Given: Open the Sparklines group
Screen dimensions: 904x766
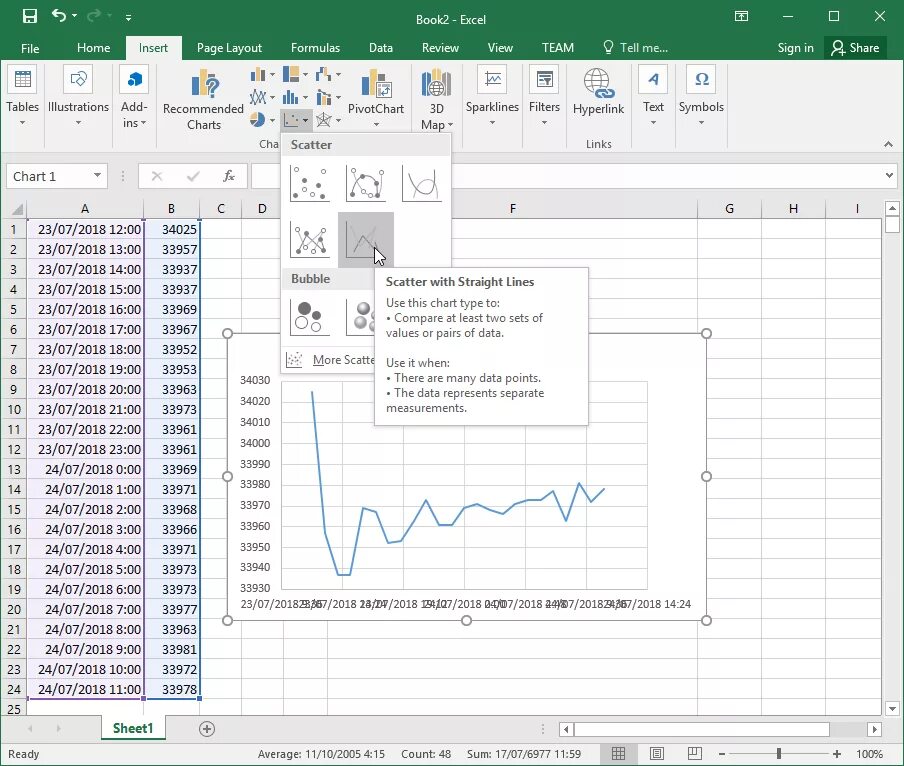Looking at the screenshot, I should (x=492, y=96).
